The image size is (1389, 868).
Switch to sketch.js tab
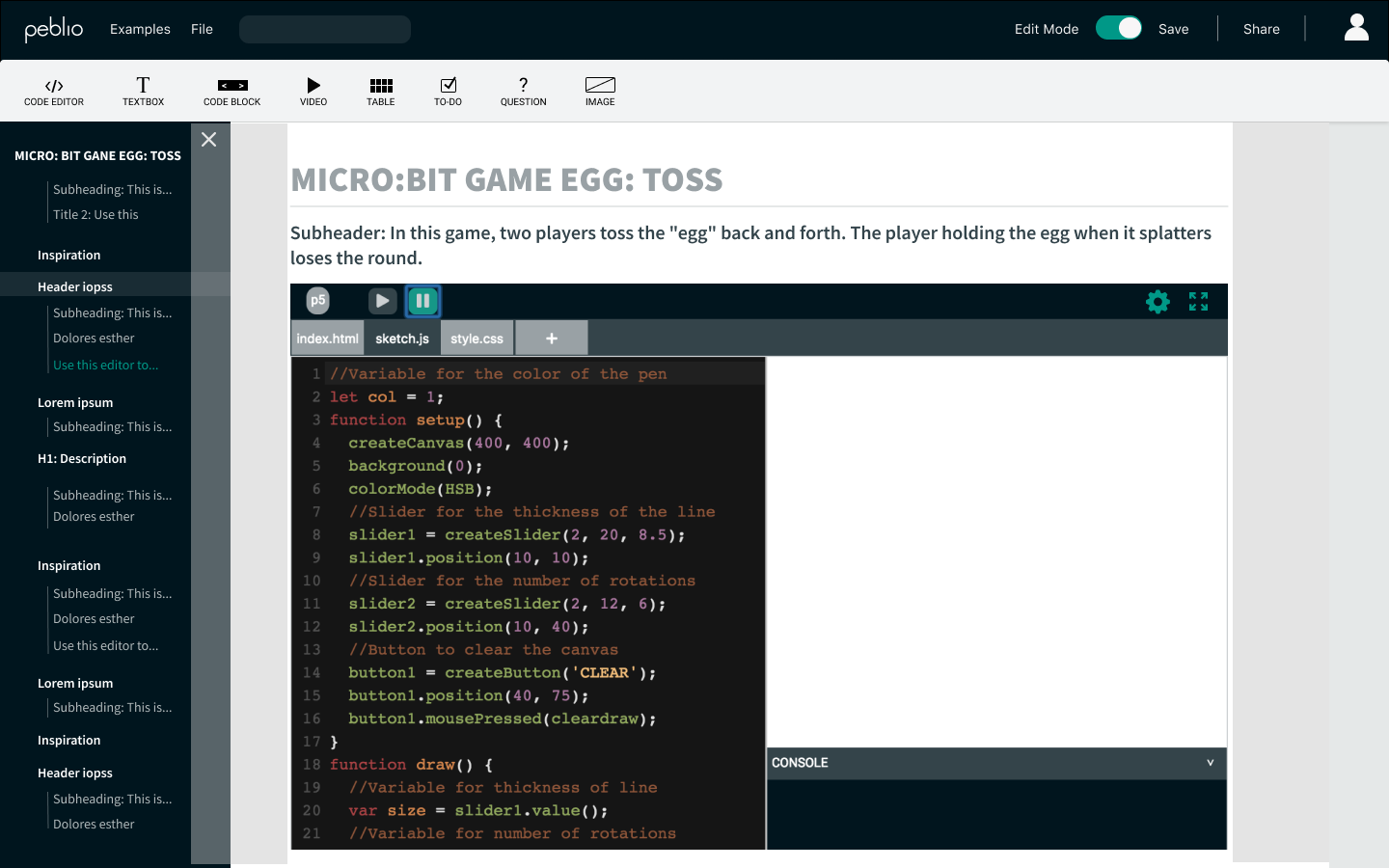(x=402, y=339)
